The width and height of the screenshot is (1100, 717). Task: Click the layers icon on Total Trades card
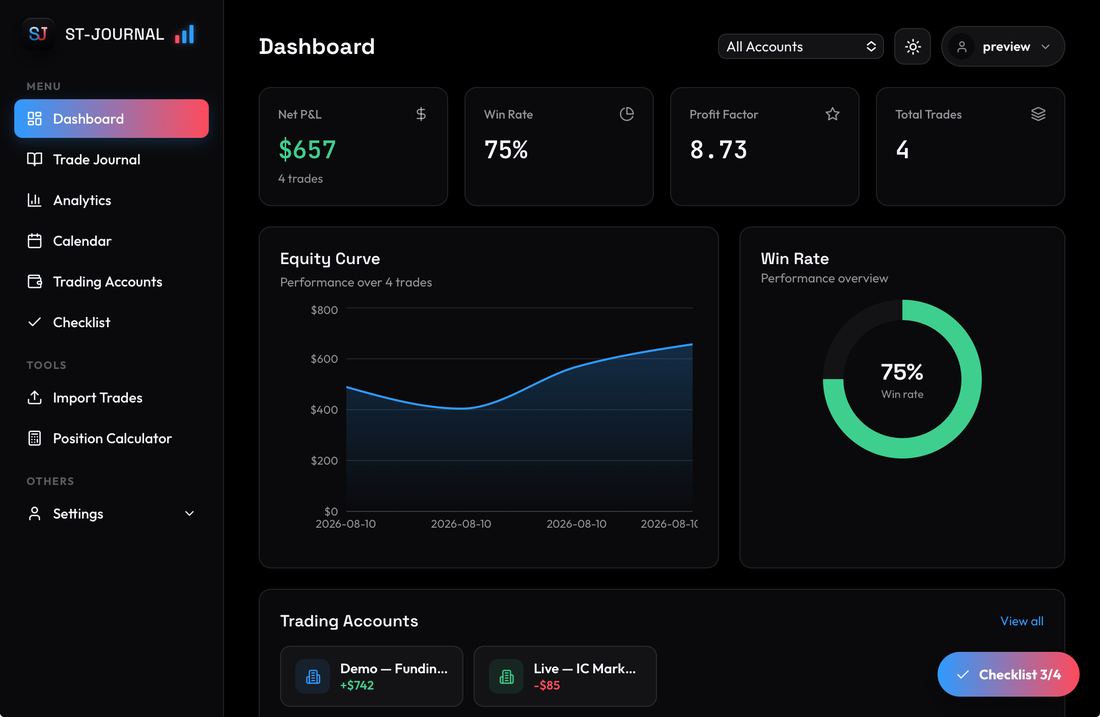tap(1038, 114)
